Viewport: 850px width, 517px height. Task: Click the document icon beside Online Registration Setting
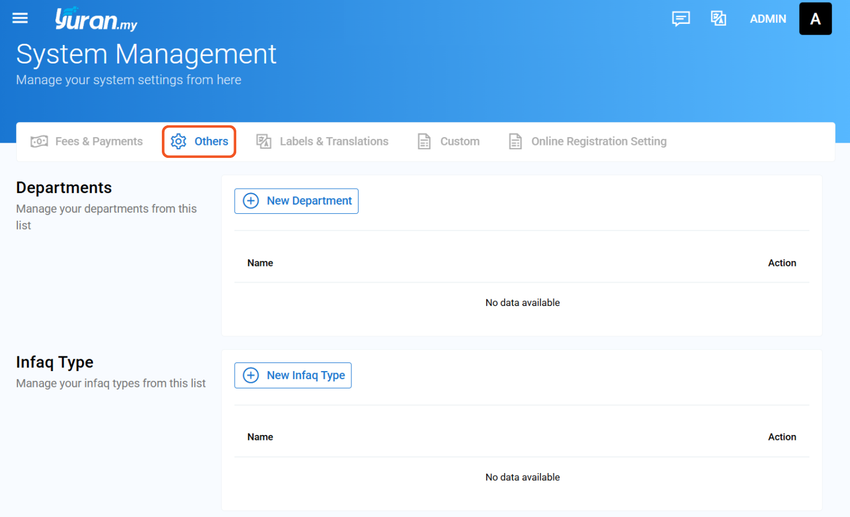pos(515,141)
